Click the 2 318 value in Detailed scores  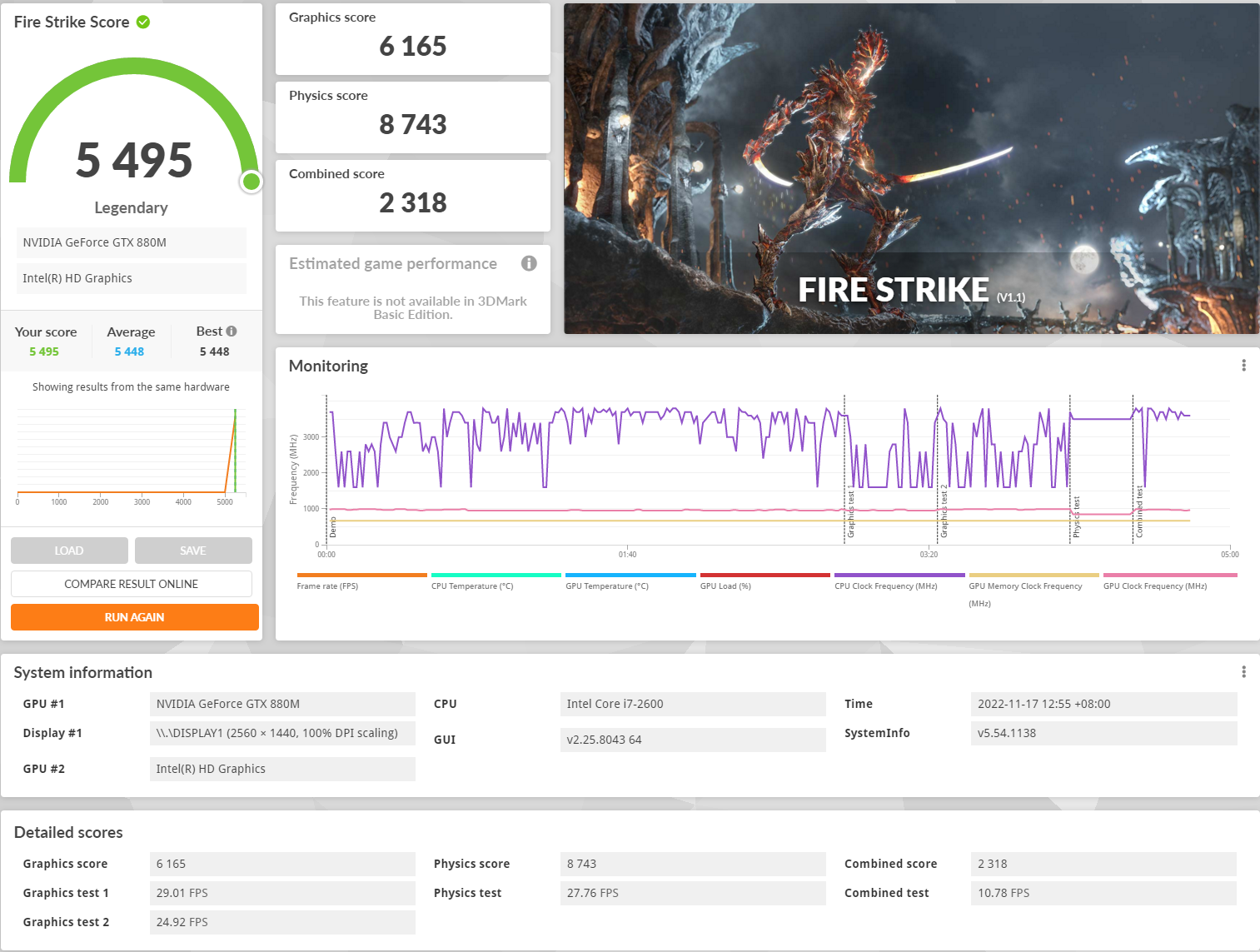(1104, 864)
